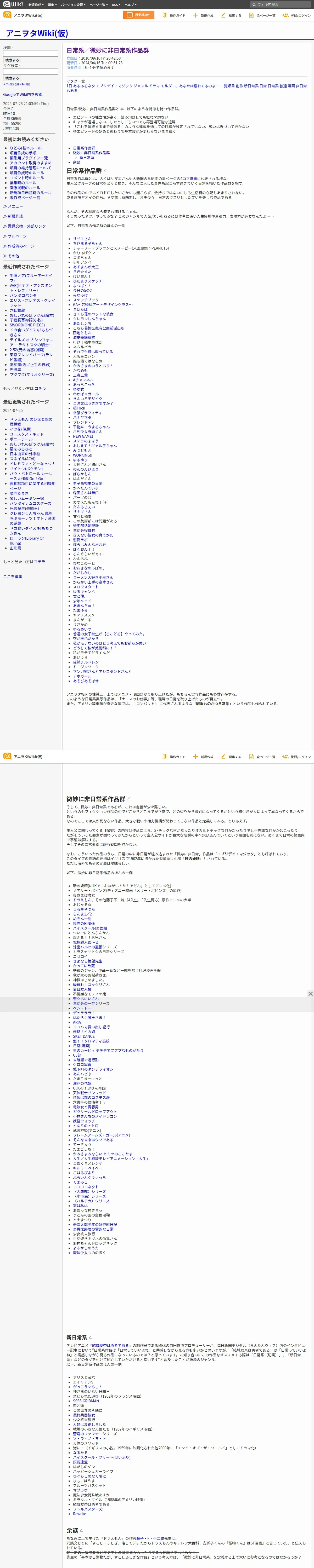The image size is (314, 1568).
Task: Open the パンダコパンダ recent page link
Action: 23,295
